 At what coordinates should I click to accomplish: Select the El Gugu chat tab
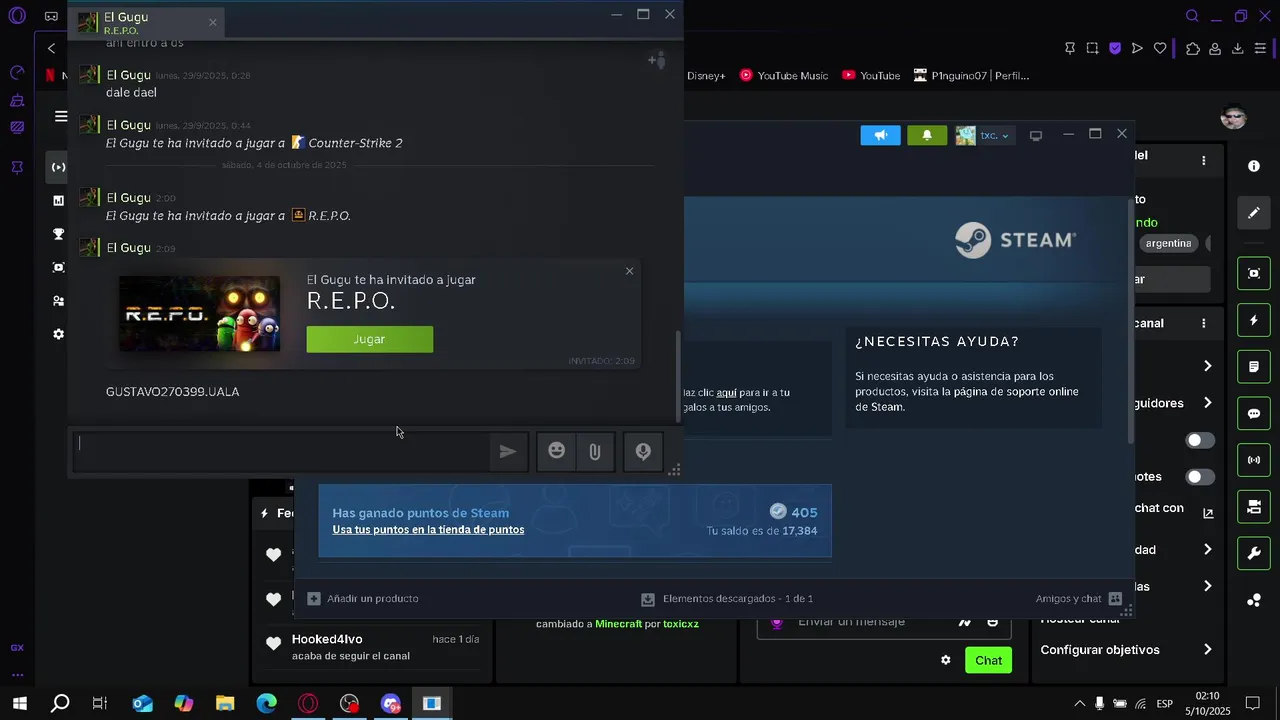coord(148,23)
